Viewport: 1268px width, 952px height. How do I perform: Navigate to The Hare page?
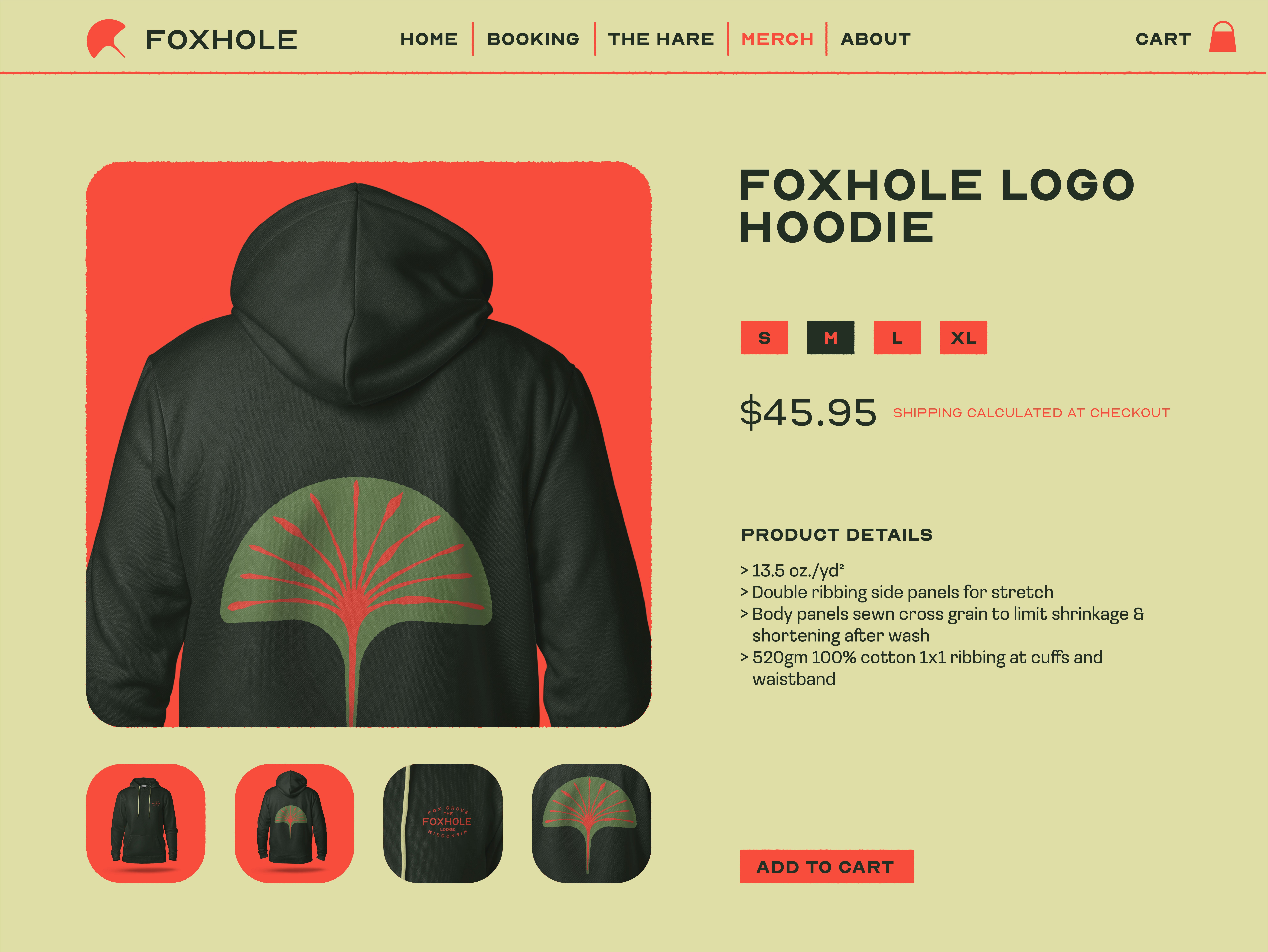pyautogui.click(x=661, y=39)
